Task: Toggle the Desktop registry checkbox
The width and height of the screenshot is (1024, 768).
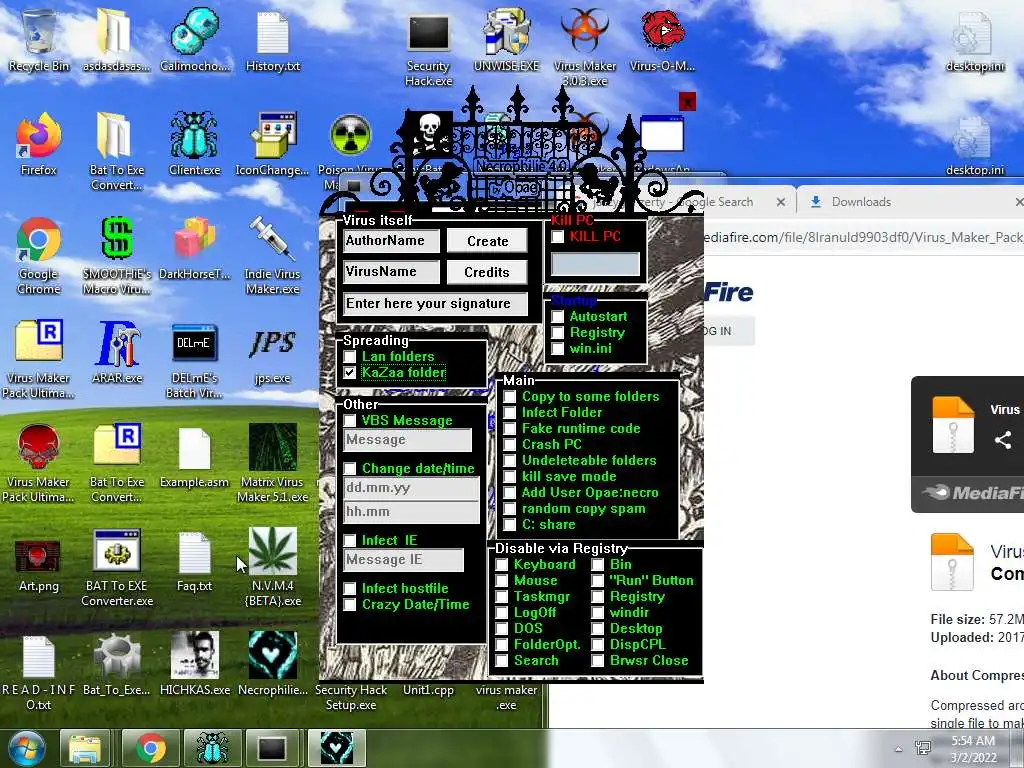Action: point(598,628)
